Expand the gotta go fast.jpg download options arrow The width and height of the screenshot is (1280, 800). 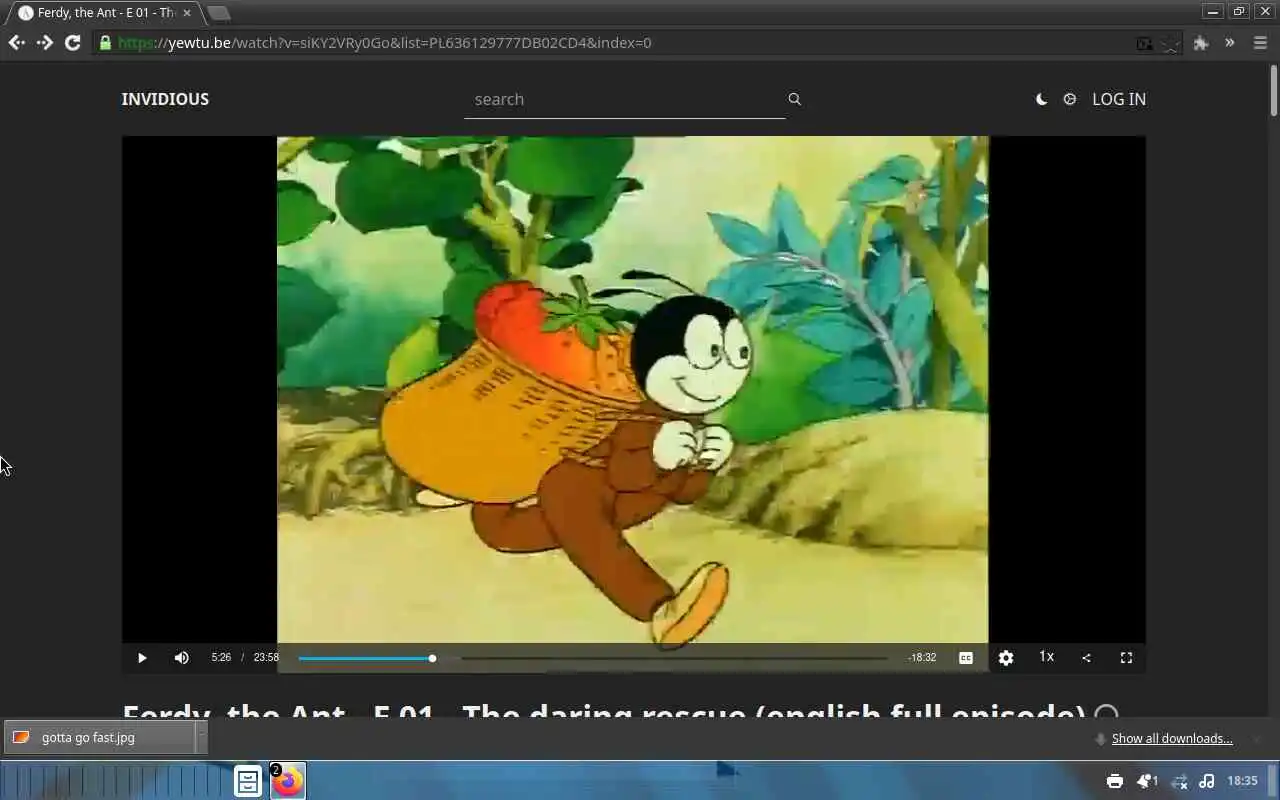click(201, 737)
